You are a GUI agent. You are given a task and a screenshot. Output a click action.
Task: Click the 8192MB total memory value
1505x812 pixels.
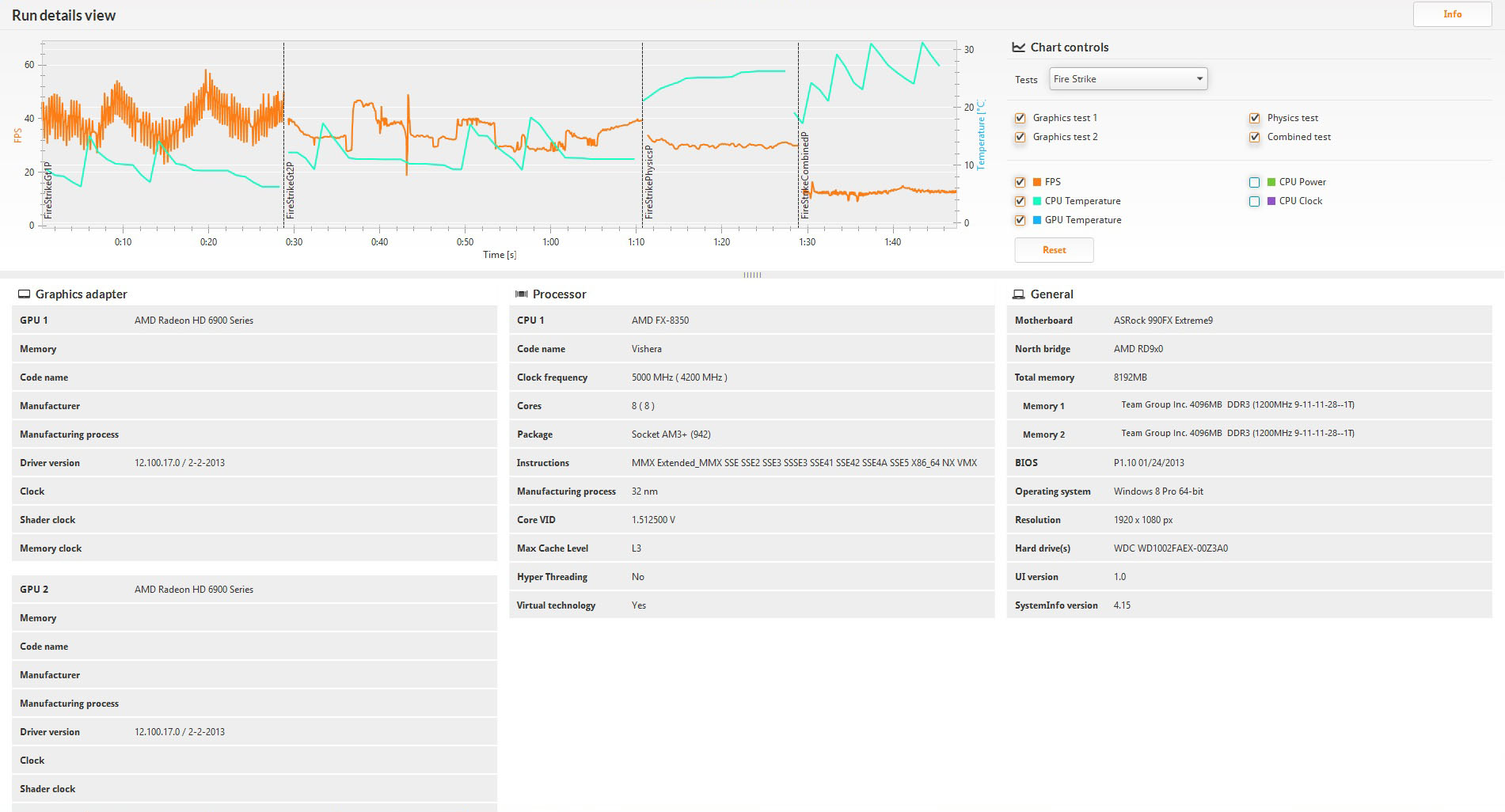pyautogui.click(x=1131, y=378)
